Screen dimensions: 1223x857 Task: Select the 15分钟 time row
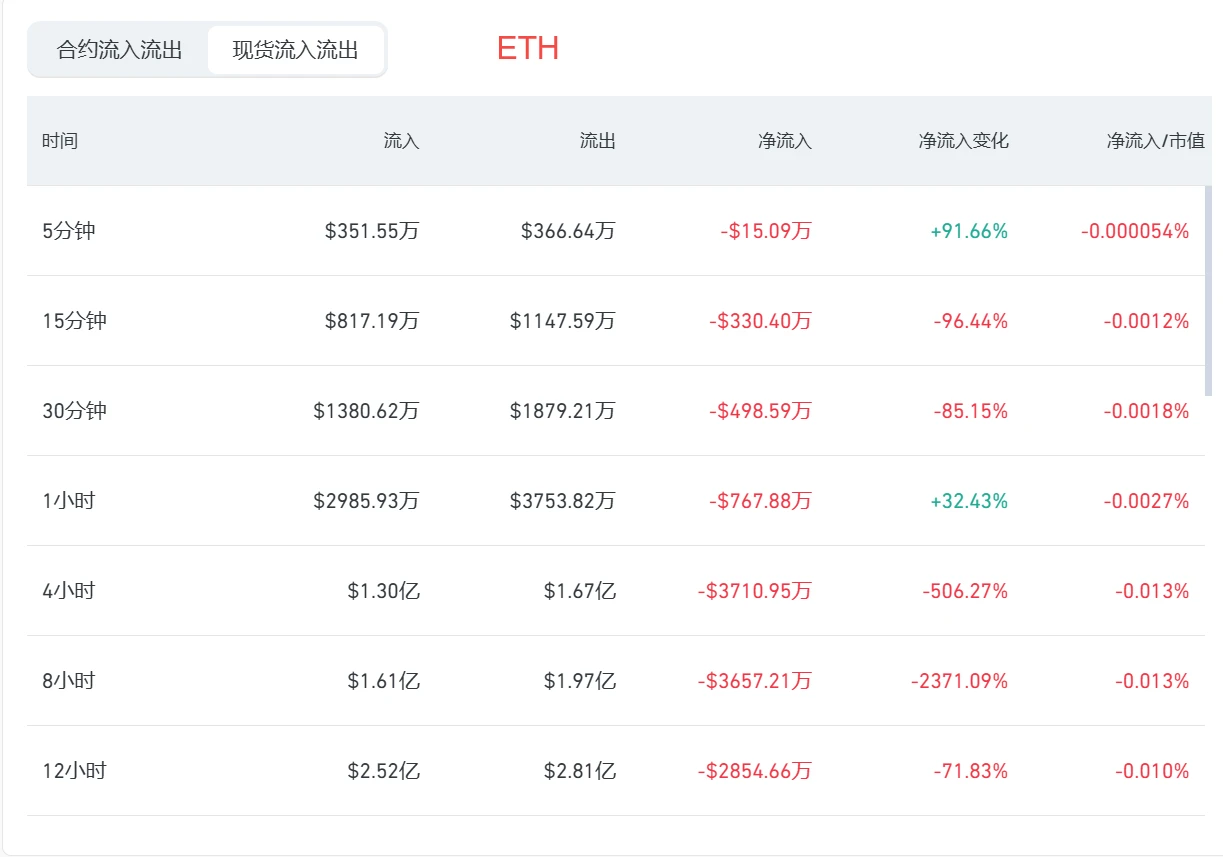pos(616,321)
